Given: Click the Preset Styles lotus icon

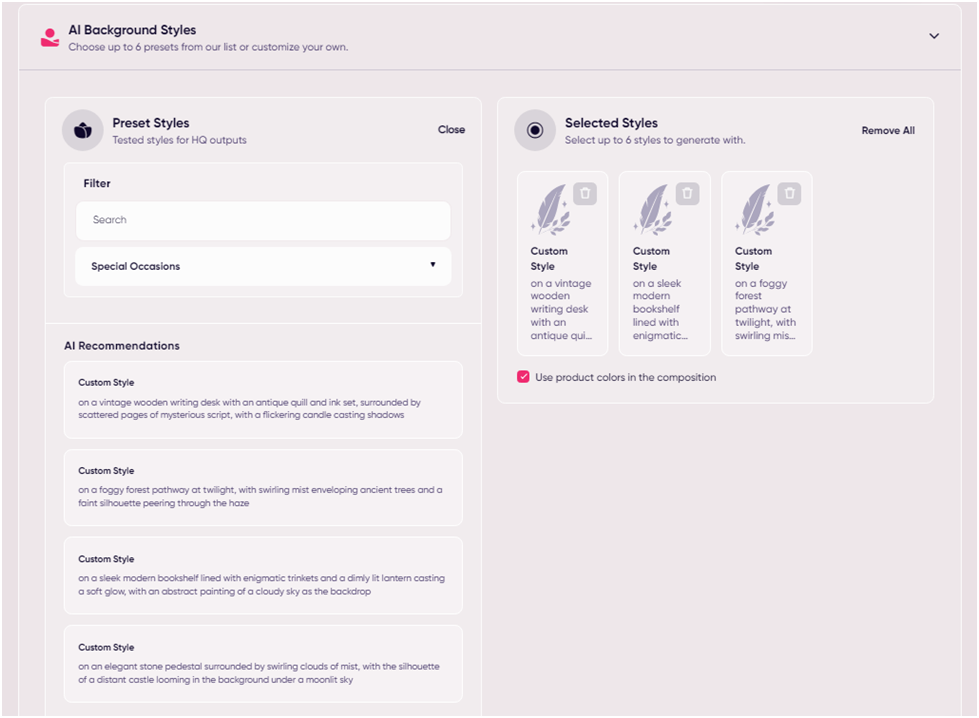Looking at the screenshot, I should pos(83,130).
